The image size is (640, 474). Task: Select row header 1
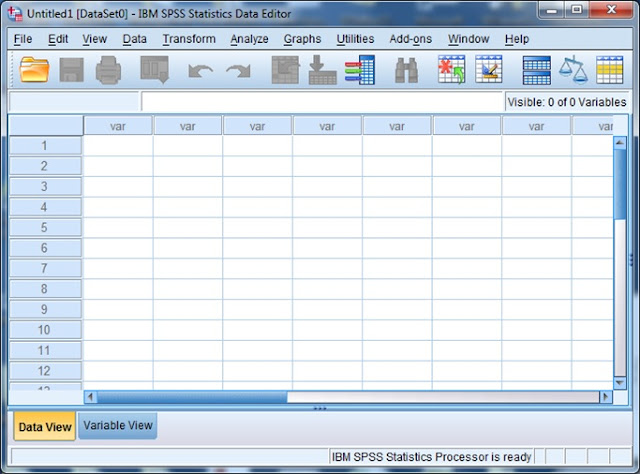pos(45,146)
